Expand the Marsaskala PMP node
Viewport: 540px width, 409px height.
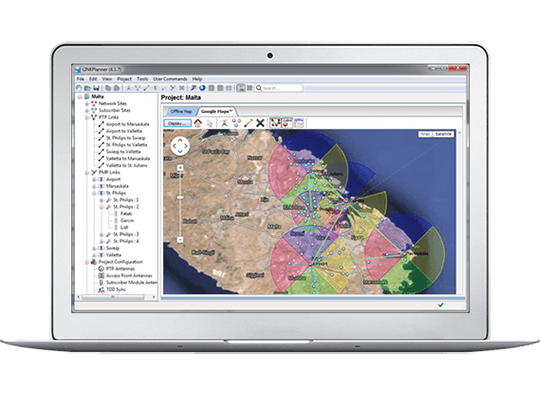tap(94, 186)
